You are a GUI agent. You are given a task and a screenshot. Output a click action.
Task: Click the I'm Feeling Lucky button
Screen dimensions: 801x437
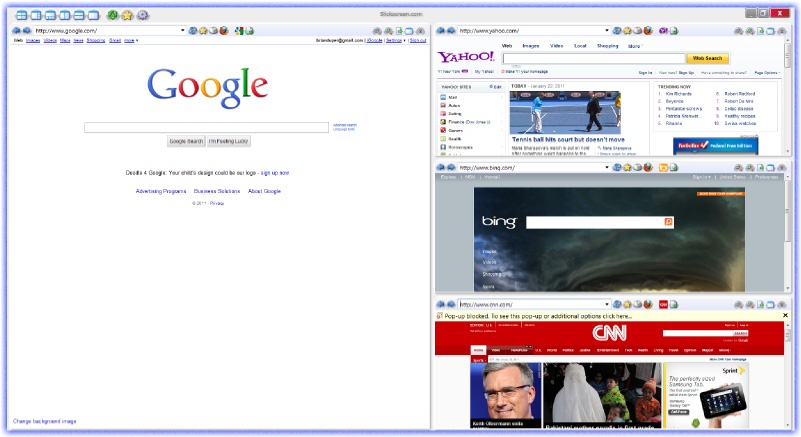click(228, 141)
